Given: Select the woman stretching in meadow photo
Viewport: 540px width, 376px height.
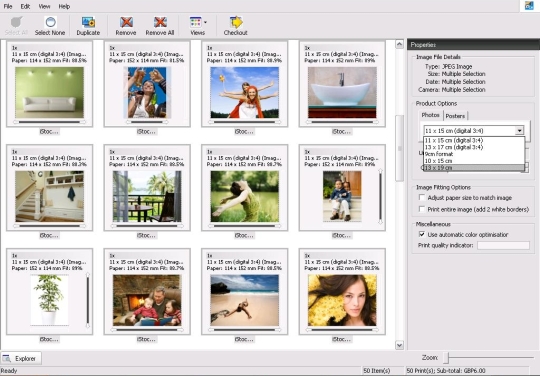Looking at the screenshot, I should click(245, 197).
